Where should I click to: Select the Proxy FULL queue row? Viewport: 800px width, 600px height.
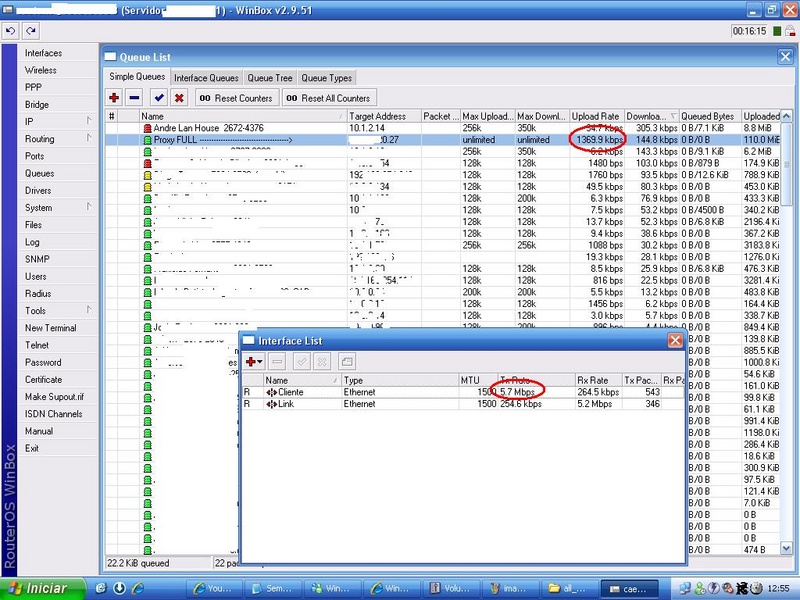pos(442,140)
